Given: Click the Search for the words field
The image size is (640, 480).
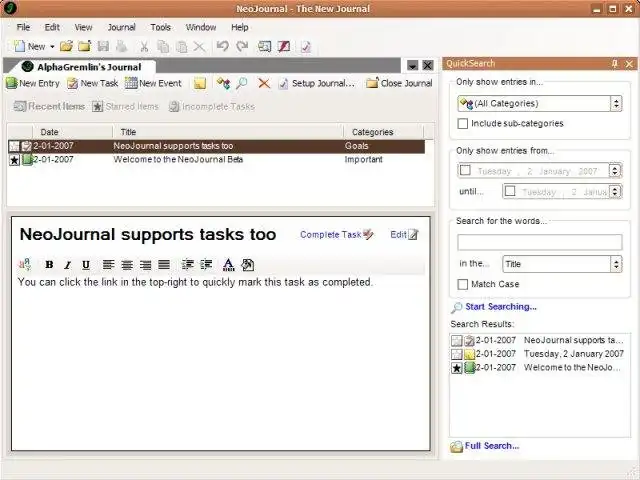Looking at the screenshot, I should pos(540,242).
